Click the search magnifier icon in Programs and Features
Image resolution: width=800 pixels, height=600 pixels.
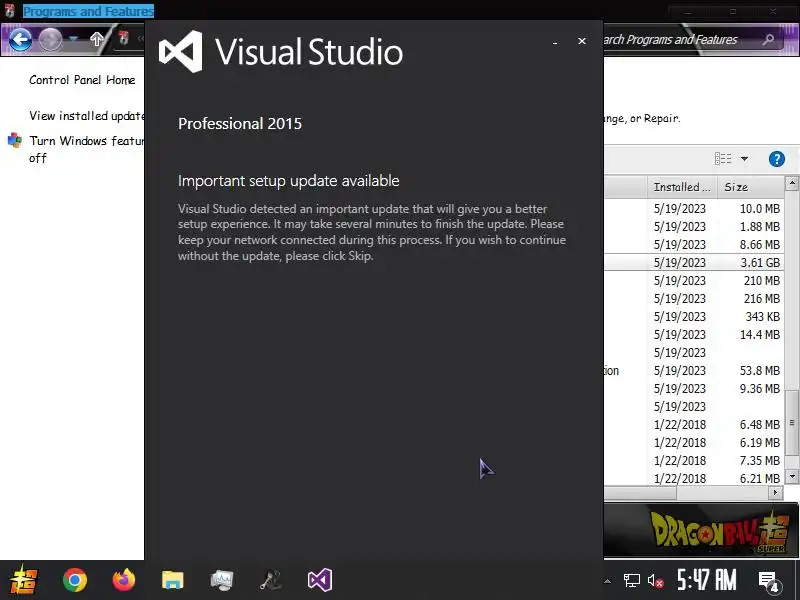click(768, 39)
